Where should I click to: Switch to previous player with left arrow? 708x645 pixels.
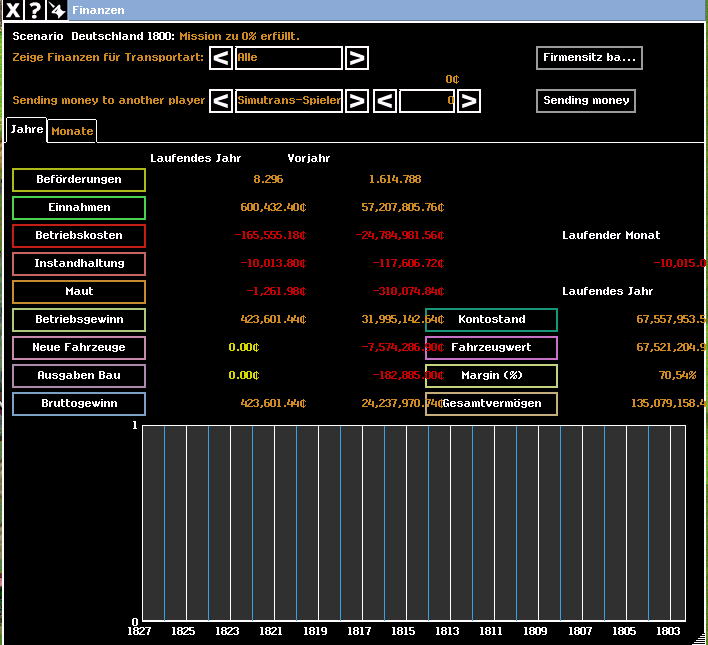[222, 101]
